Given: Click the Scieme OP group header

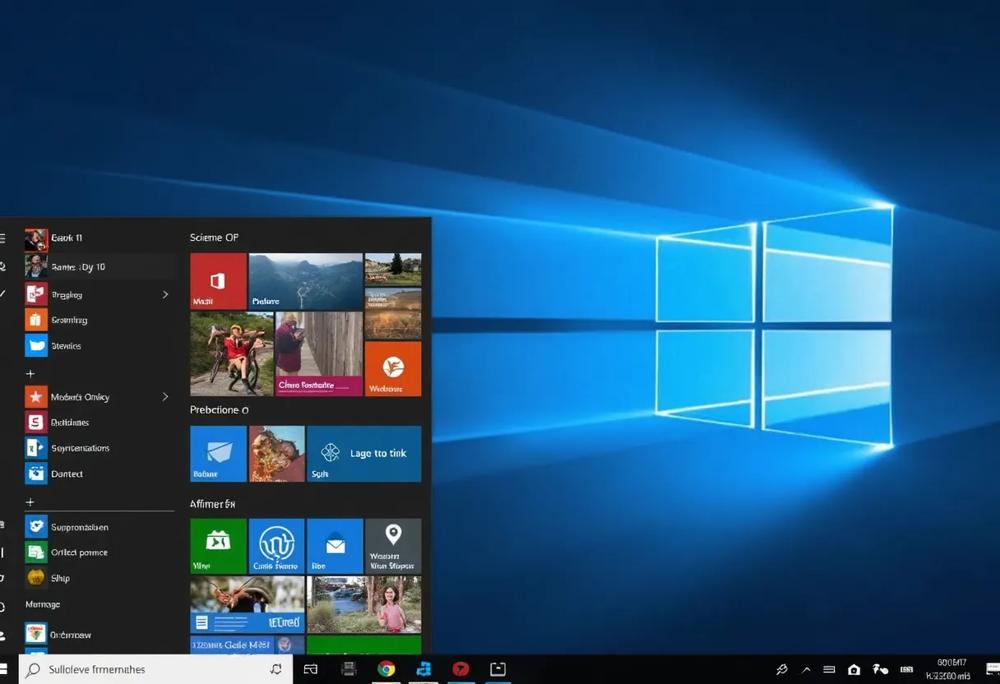Looking at the screenshot, I should pos(214,237).
